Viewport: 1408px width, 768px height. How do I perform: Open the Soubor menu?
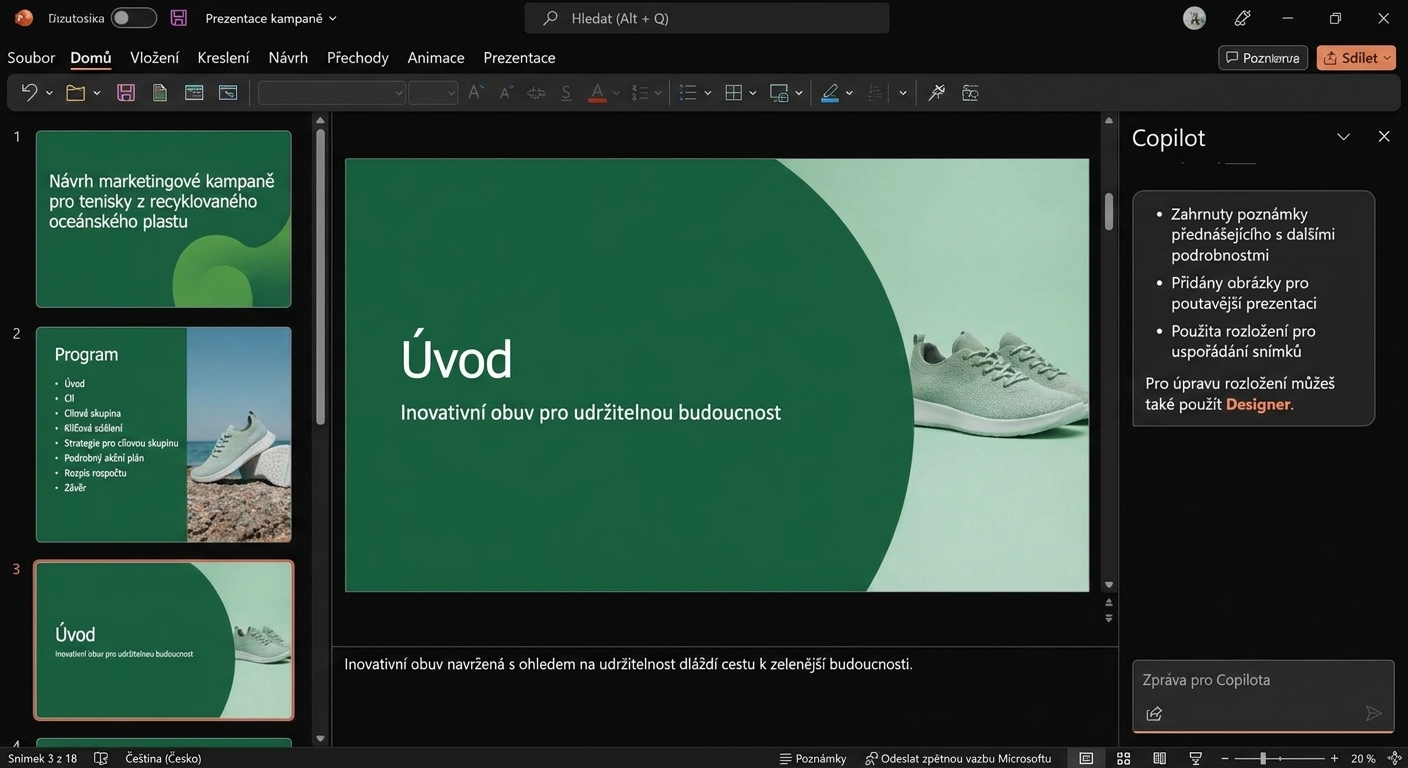[x=31, y=58]
